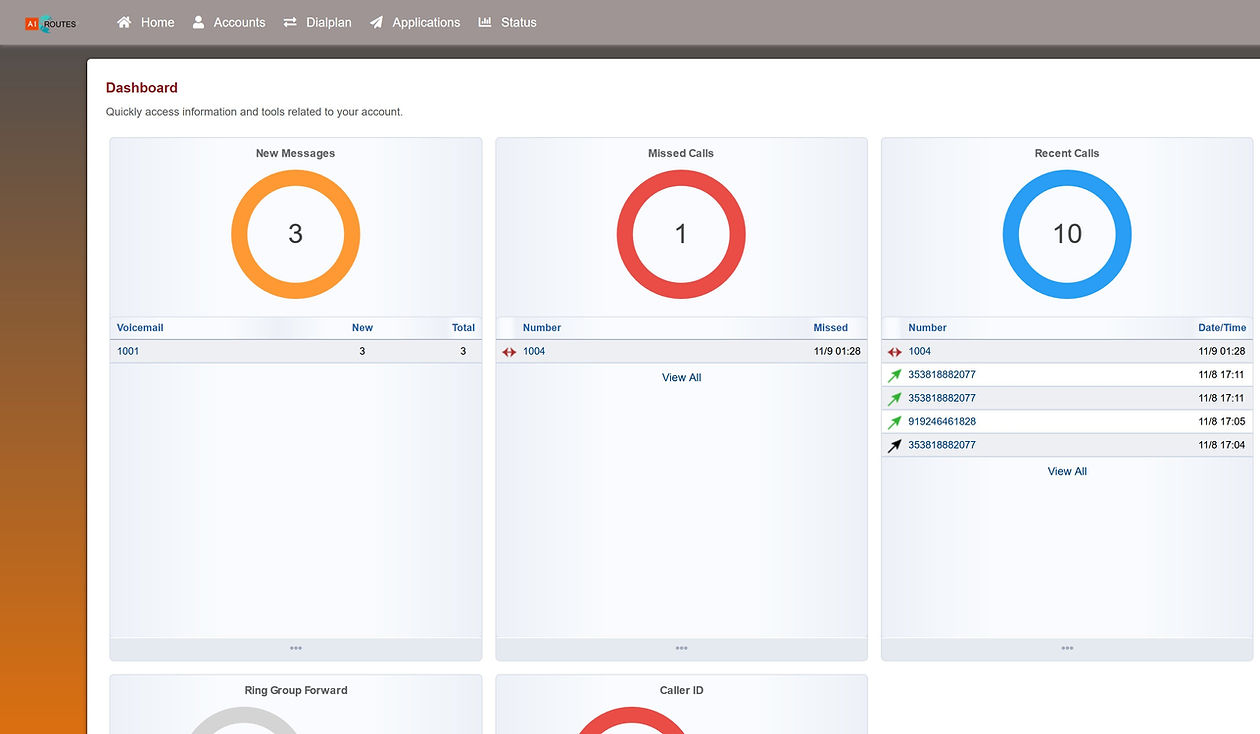Viewport: 1260px width, 734px height.
Task: Click the New column header in messages table
Action: 362,328
